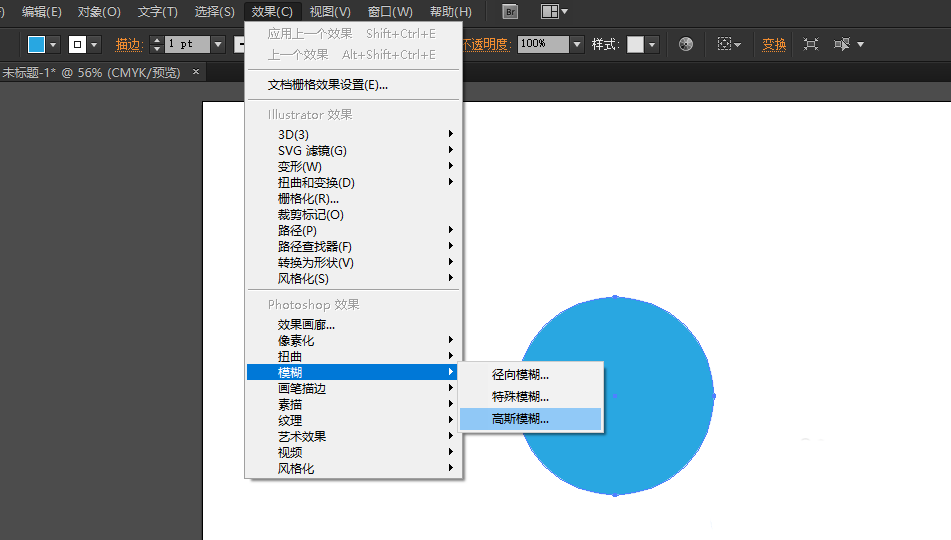
Task: Expand the 视频 submenu
Action: [353, 452]
